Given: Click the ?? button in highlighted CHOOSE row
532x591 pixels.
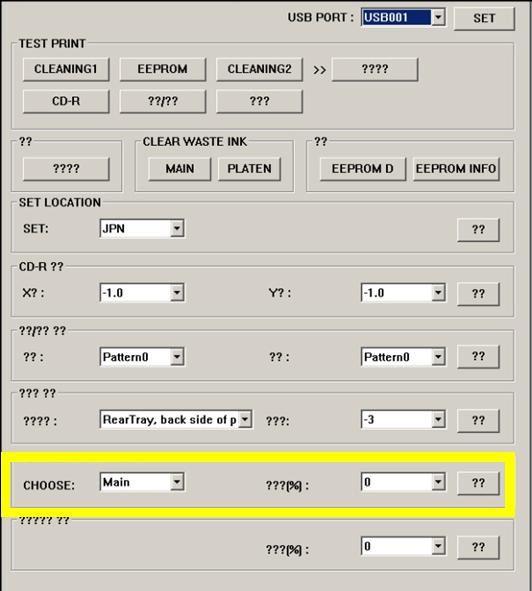Looking at the screenshot, I should coord(478,483).
